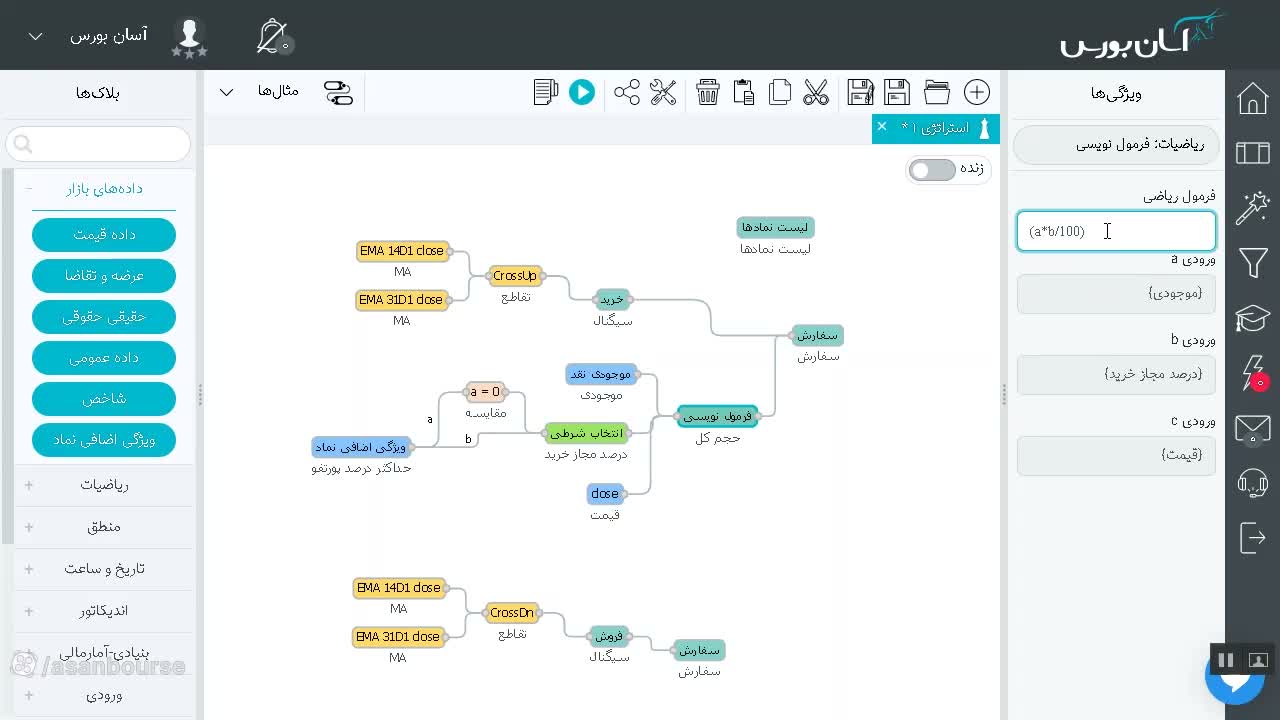This screenshot has width=1280, height=720.
Task: Create new strategy with plus circle icon
Action: [977, 93]
